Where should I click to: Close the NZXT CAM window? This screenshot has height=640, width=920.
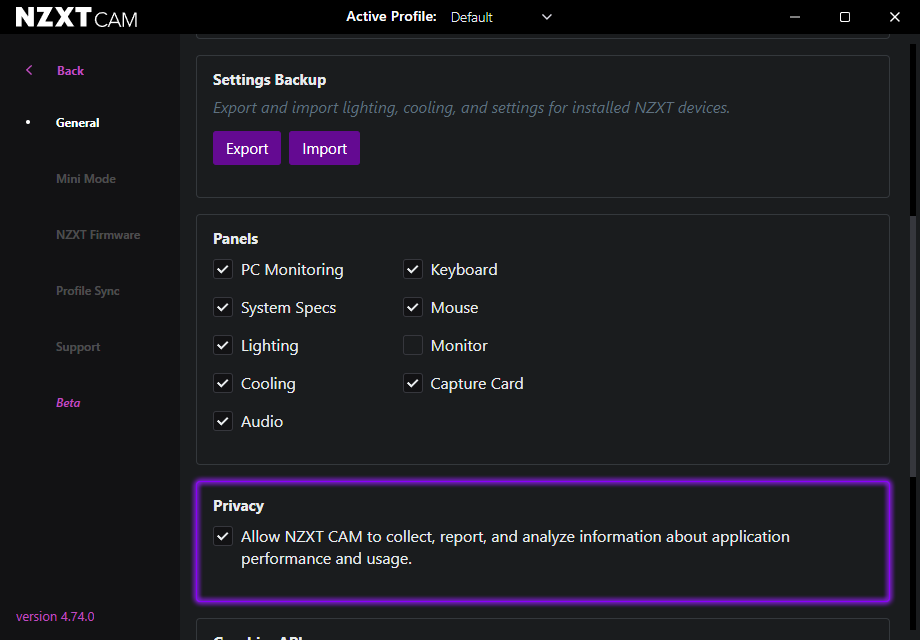click(895, 17)
